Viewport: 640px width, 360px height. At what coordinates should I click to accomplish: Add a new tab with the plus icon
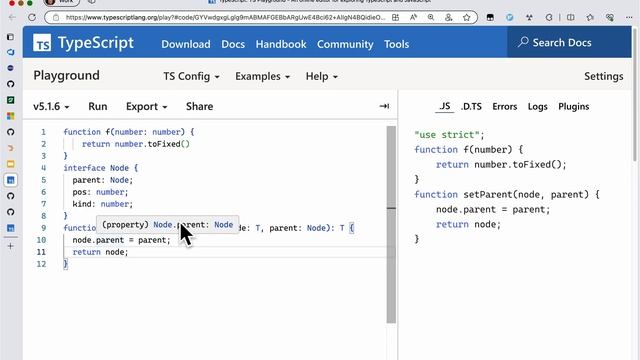point(11,246)
